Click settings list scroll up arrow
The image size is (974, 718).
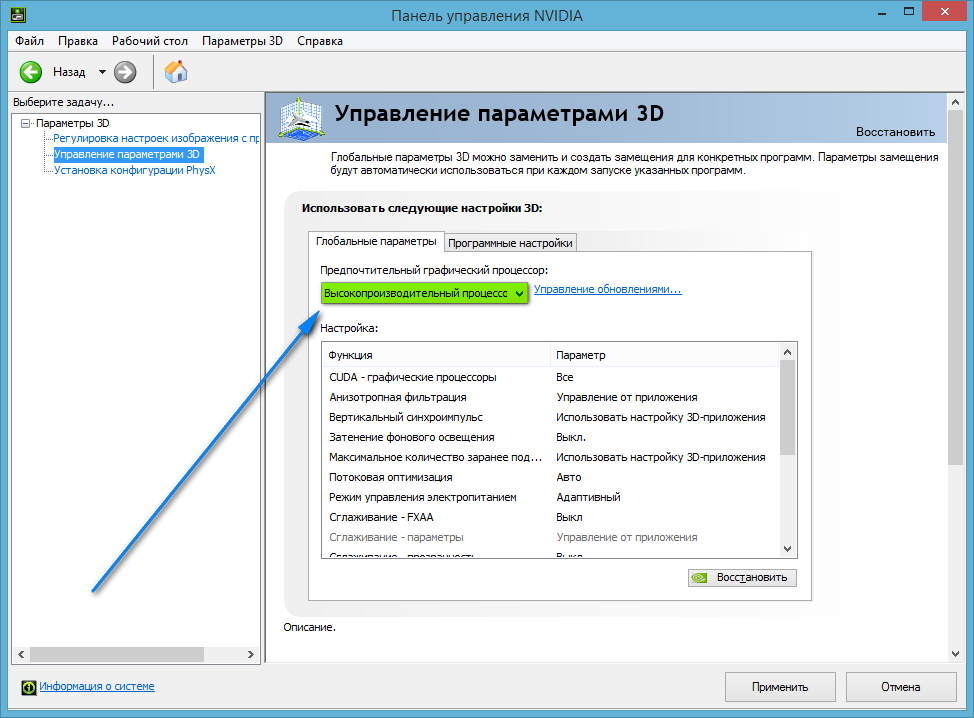tap(788, 352)
